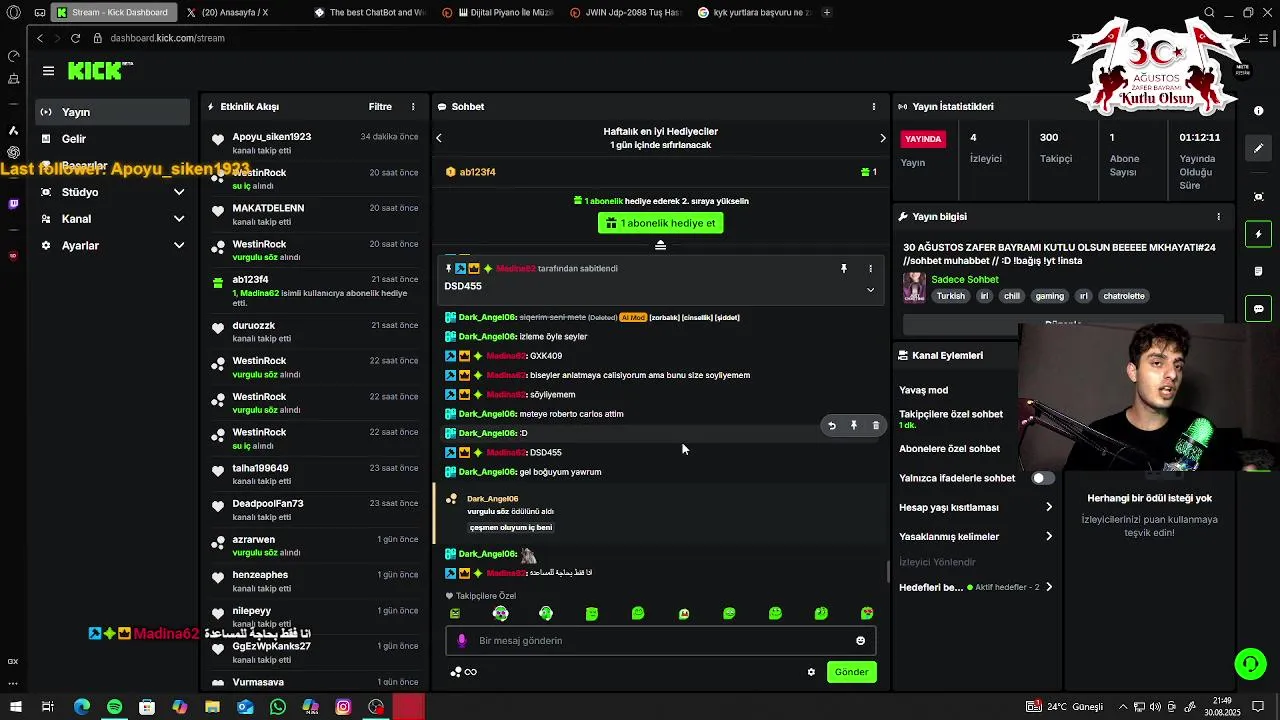Reload the browser page

tap(75, 38)
